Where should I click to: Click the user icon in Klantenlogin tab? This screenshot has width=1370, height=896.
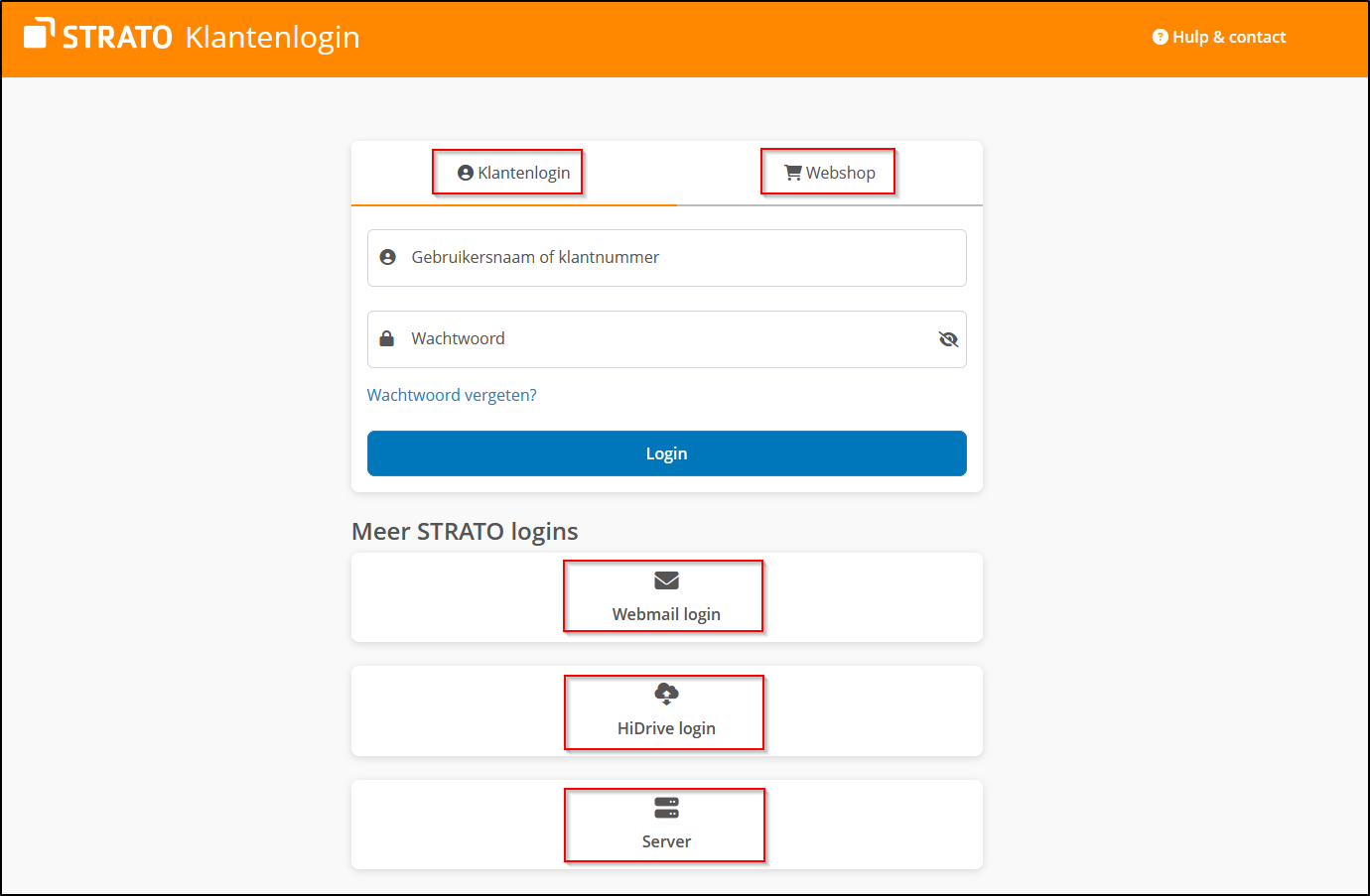pyautogui.click(x=465, y=173)
